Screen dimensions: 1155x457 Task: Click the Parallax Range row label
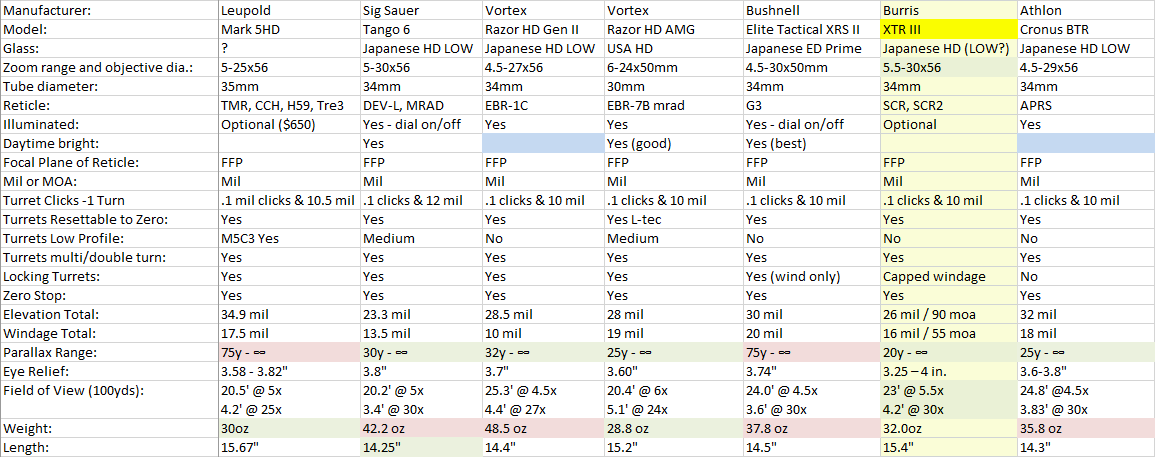(x=110, y=353)
